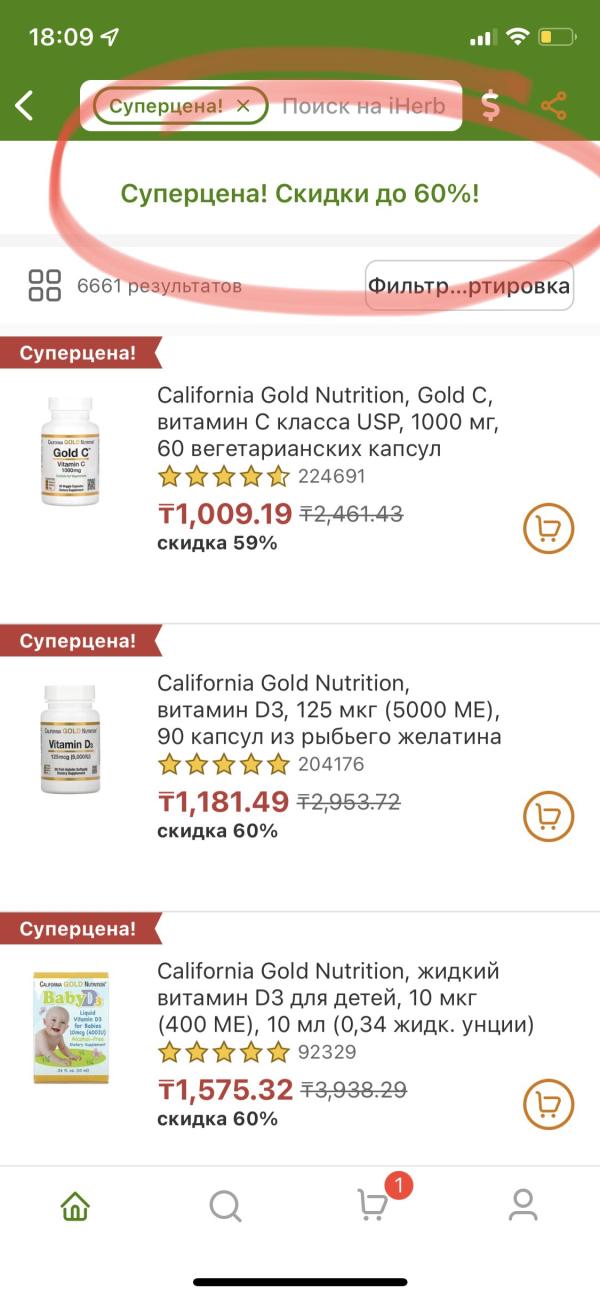Remove the Суперцена! search filter chip
The image size is (600, 1298).
[243, 105]
